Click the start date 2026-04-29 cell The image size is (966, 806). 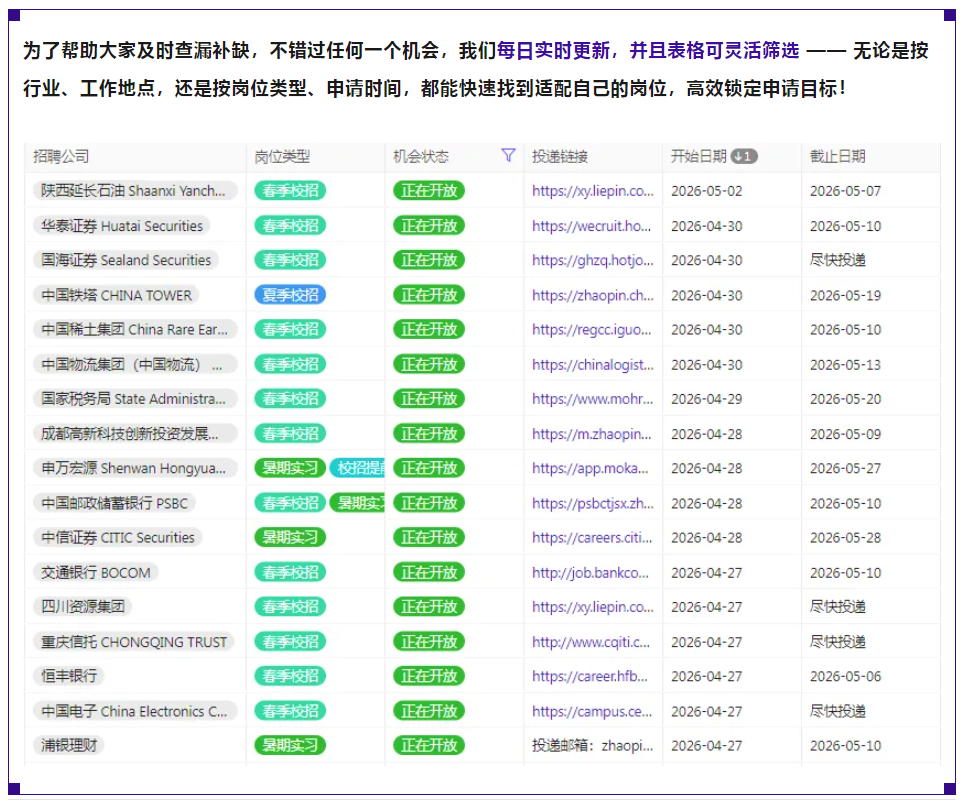707,399
